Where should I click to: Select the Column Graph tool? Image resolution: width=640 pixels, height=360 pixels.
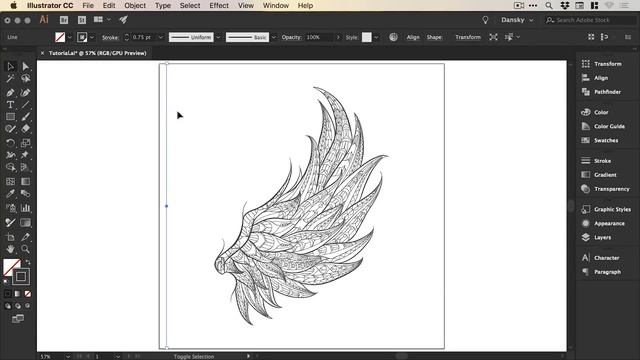click(x=25, y=208)
